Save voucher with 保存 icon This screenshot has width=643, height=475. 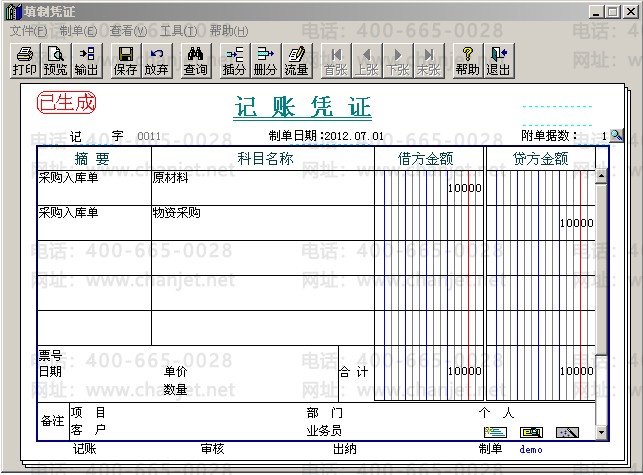126,61
